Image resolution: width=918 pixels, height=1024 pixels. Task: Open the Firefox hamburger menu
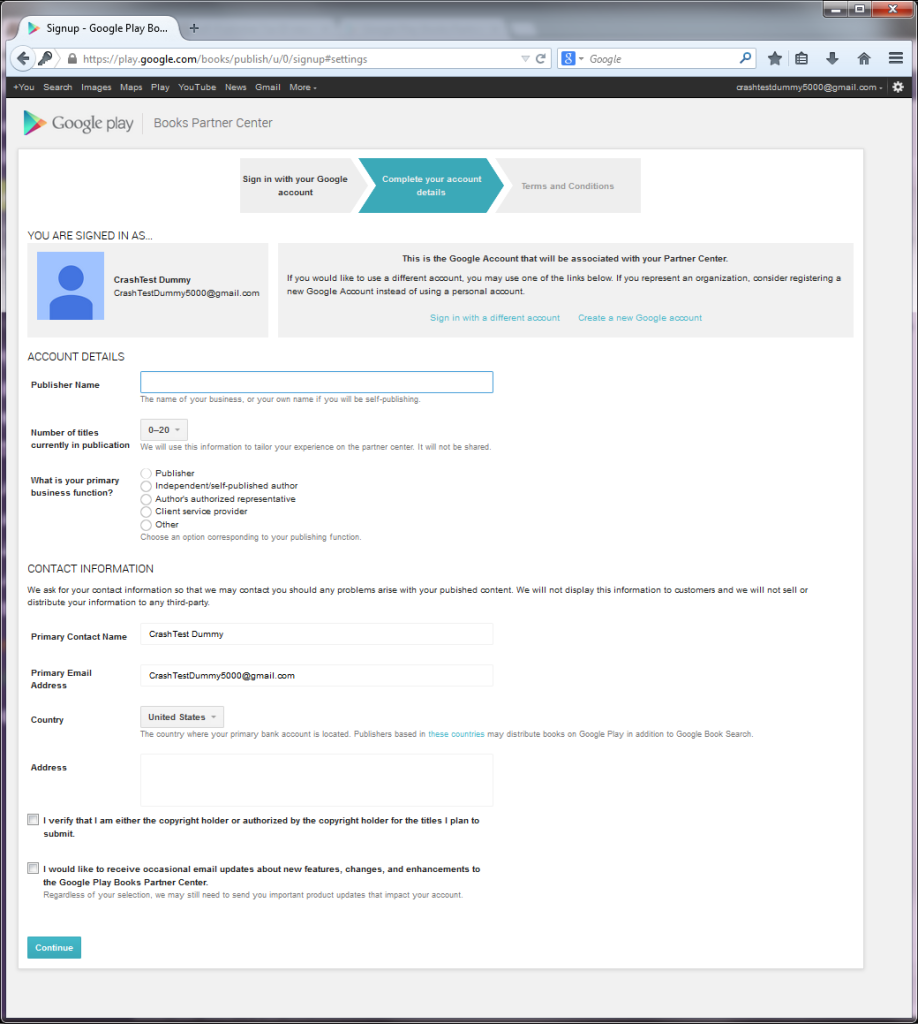pyautogui.click(x=896, y=58)
